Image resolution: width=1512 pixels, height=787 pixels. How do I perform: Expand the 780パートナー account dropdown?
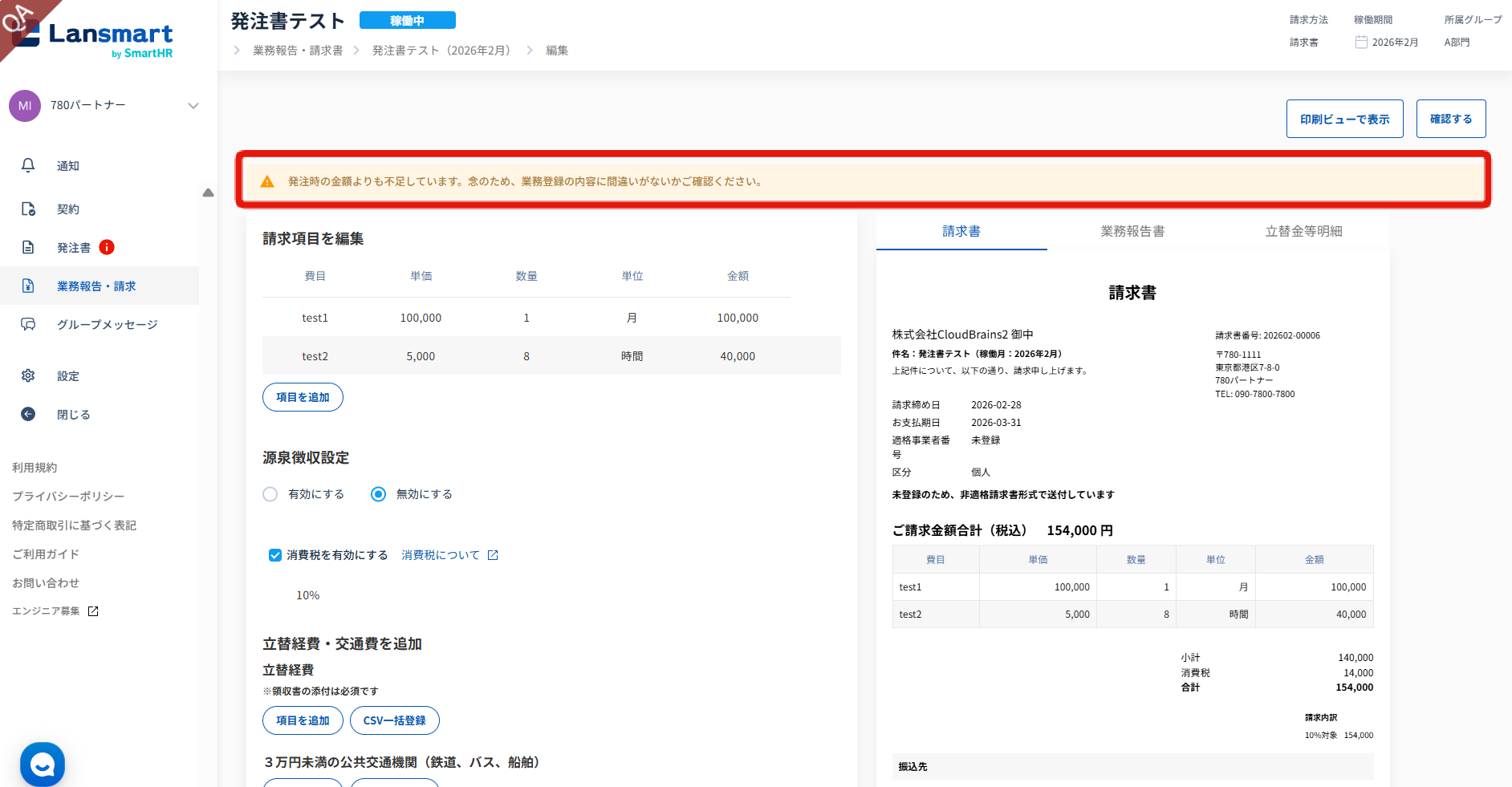(193, 106)
